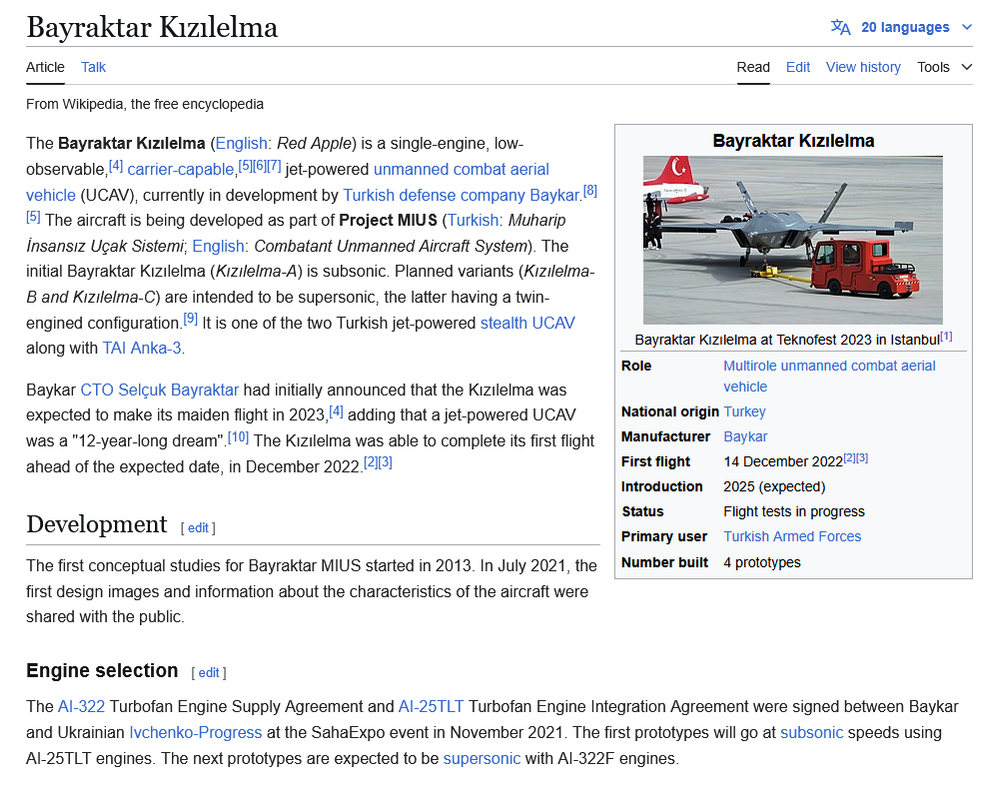The width and height of the screenshot is (998, 800).
Task: Follow the Ivchenko-Progress link
Action: (195, 733)
